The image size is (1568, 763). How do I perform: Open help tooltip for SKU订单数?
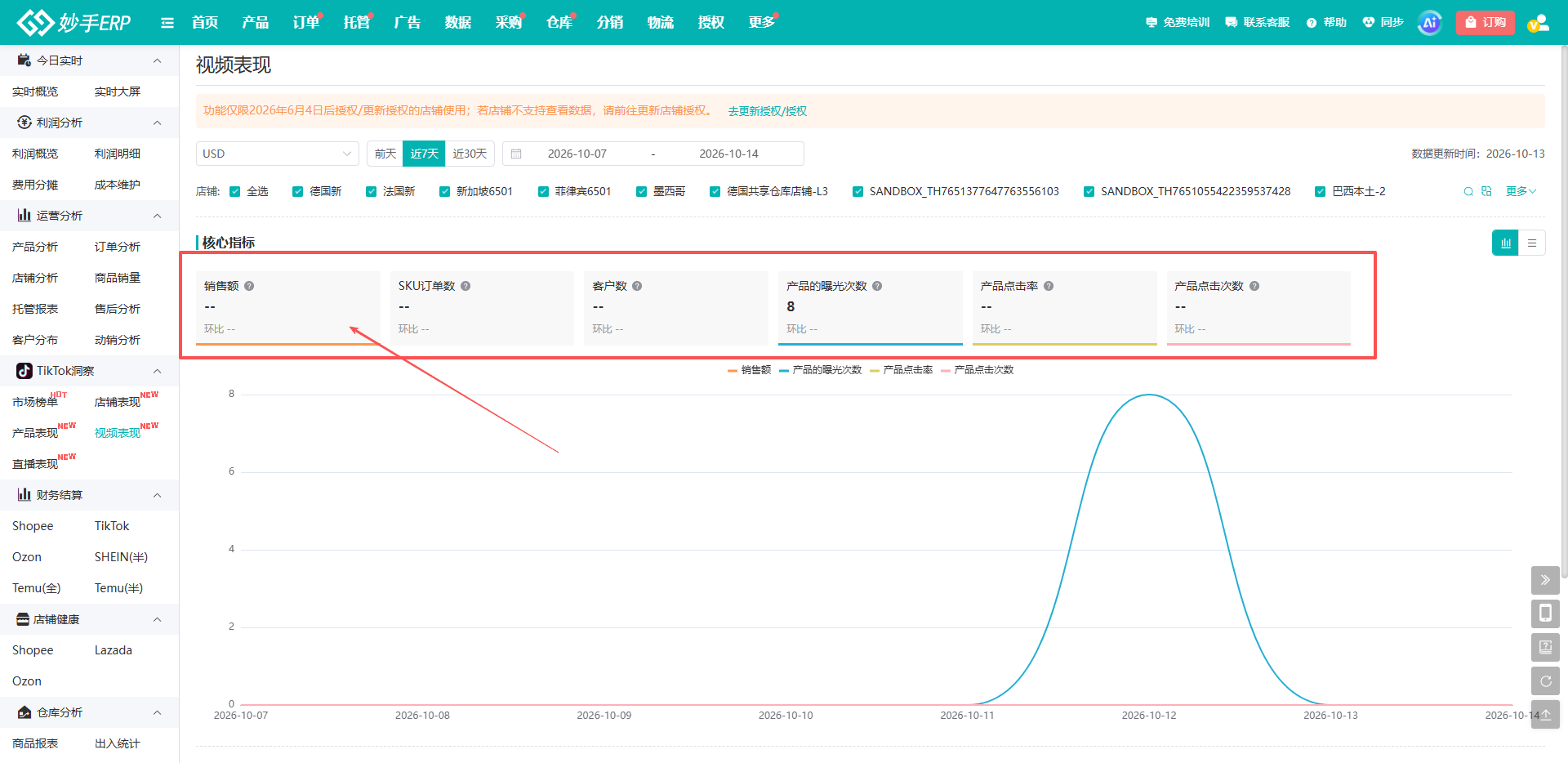[465, 286]
